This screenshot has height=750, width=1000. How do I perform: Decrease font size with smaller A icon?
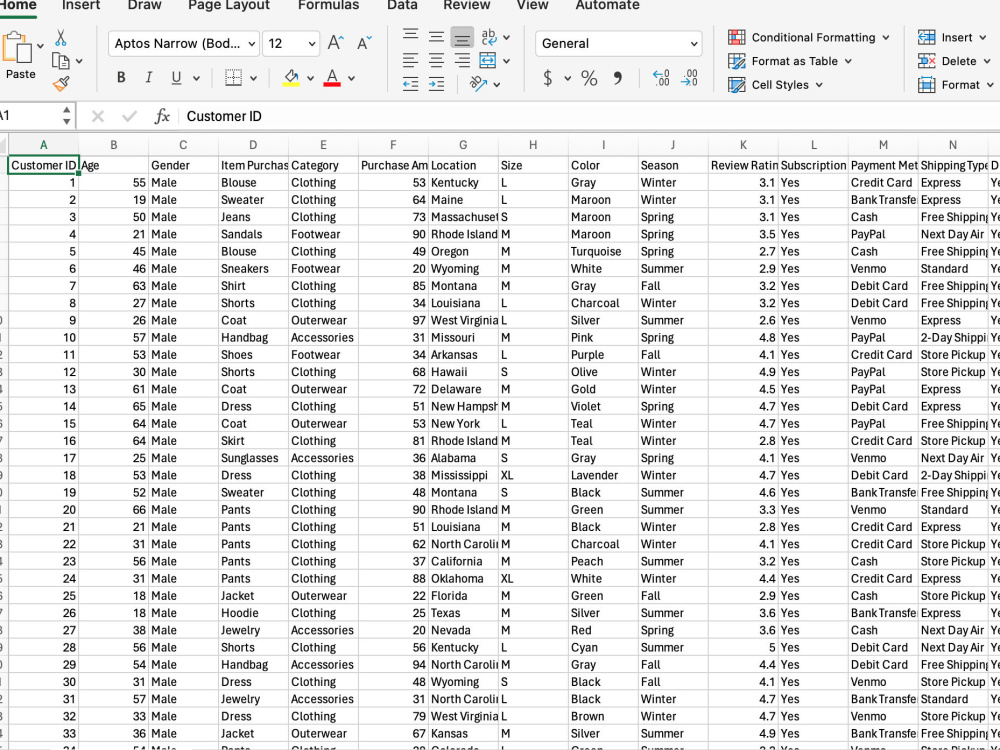(x=364, y=43)
